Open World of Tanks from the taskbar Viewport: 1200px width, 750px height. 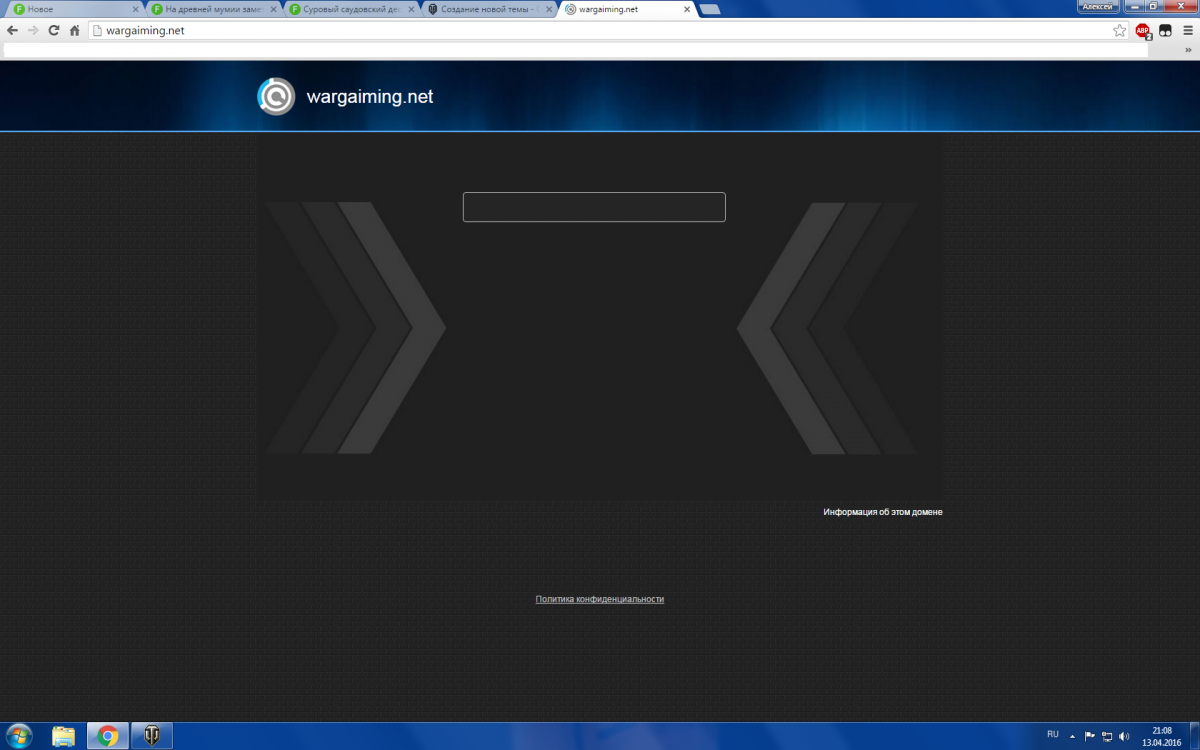click(152, 736)
